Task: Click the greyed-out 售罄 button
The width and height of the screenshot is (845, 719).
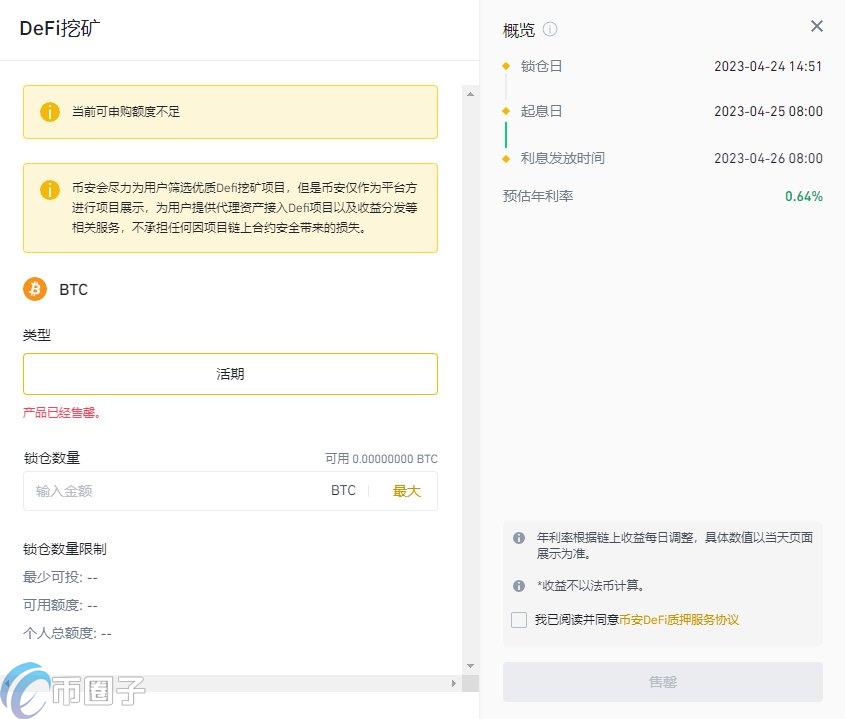Action: coord(662,682)
